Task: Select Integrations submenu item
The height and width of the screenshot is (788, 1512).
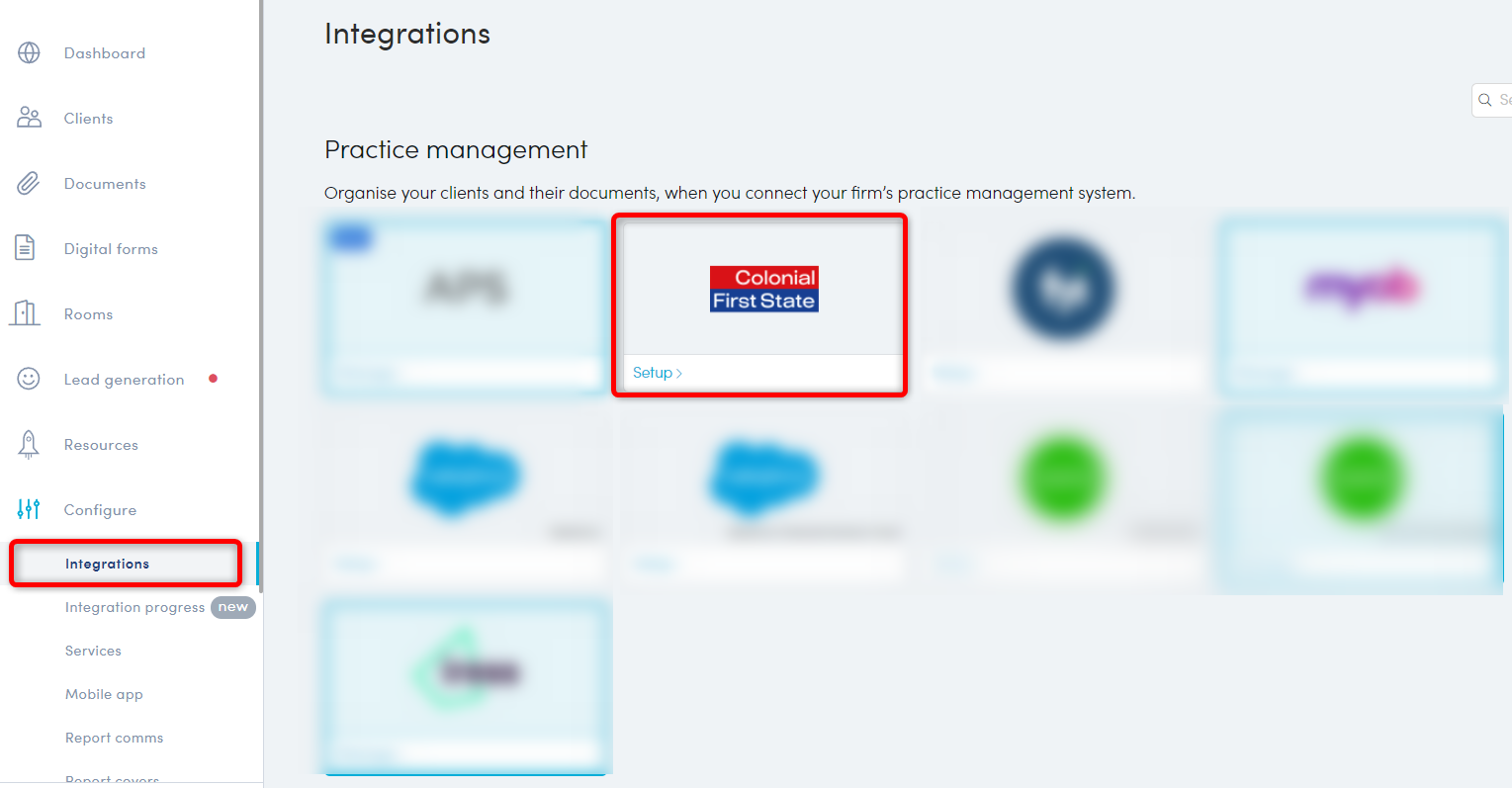Action: point(107,564)
